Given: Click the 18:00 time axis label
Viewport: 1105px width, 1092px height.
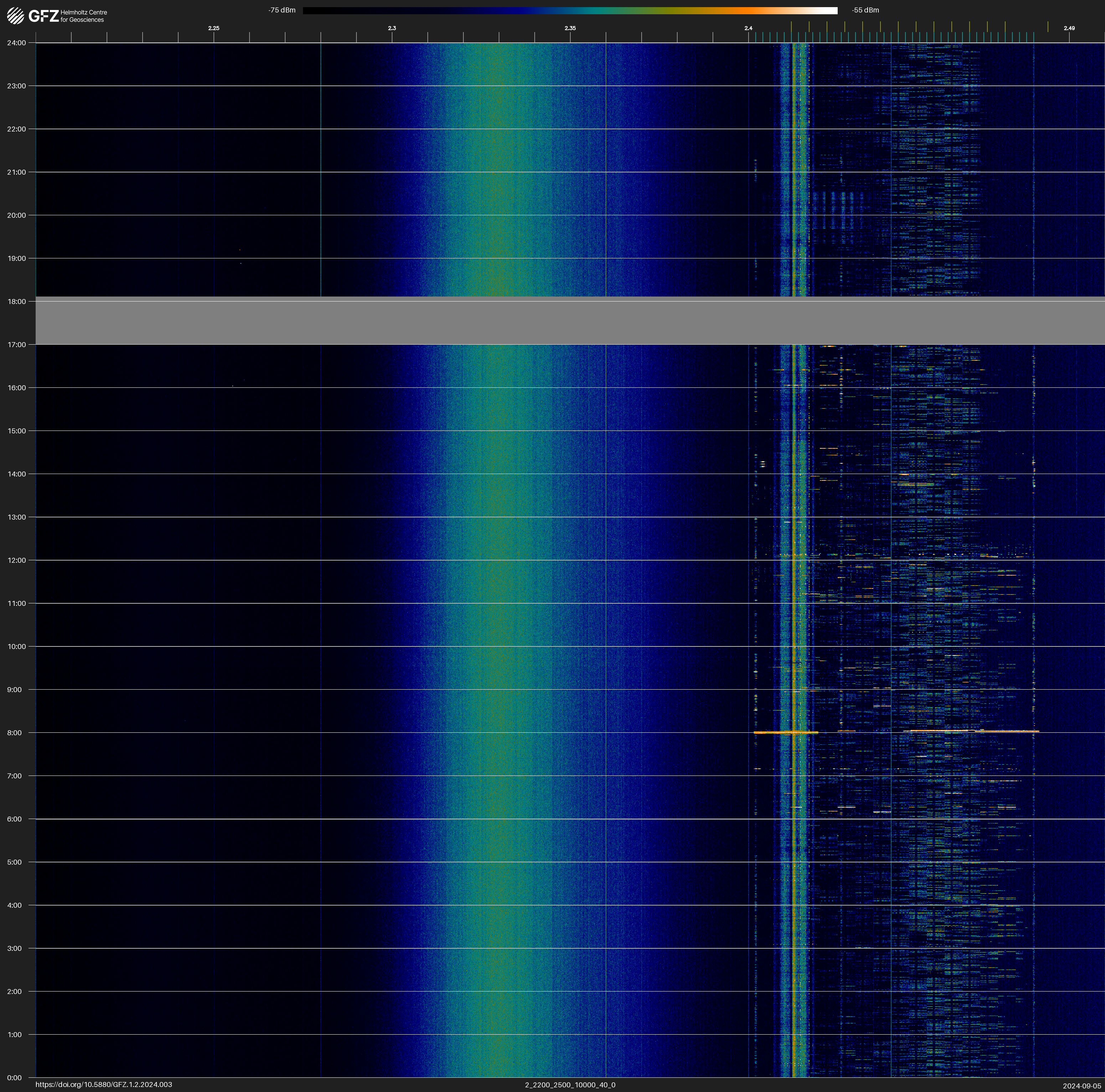Looking at the screenshot, I should click(x=17, y=301).
